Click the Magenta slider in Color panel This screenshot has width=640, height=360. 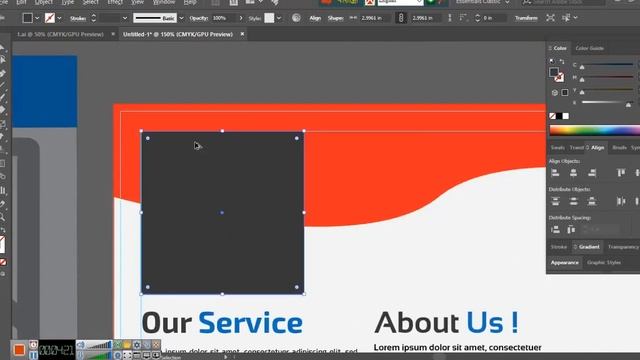[607, 78]
